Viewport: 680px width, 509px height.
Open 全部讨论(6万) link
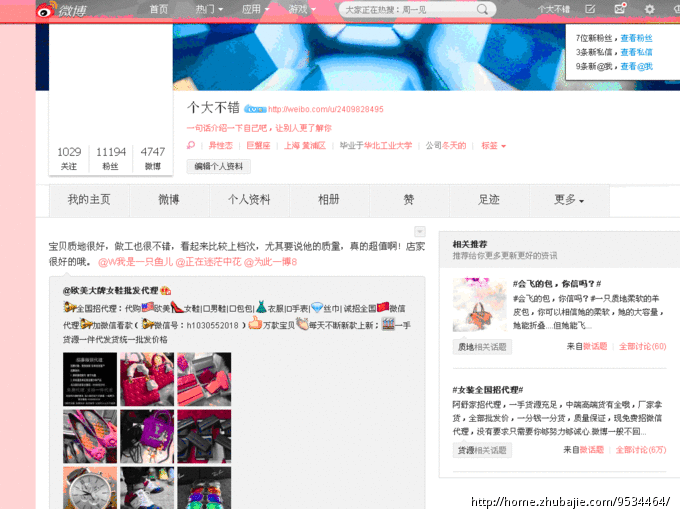coord(641,450)
